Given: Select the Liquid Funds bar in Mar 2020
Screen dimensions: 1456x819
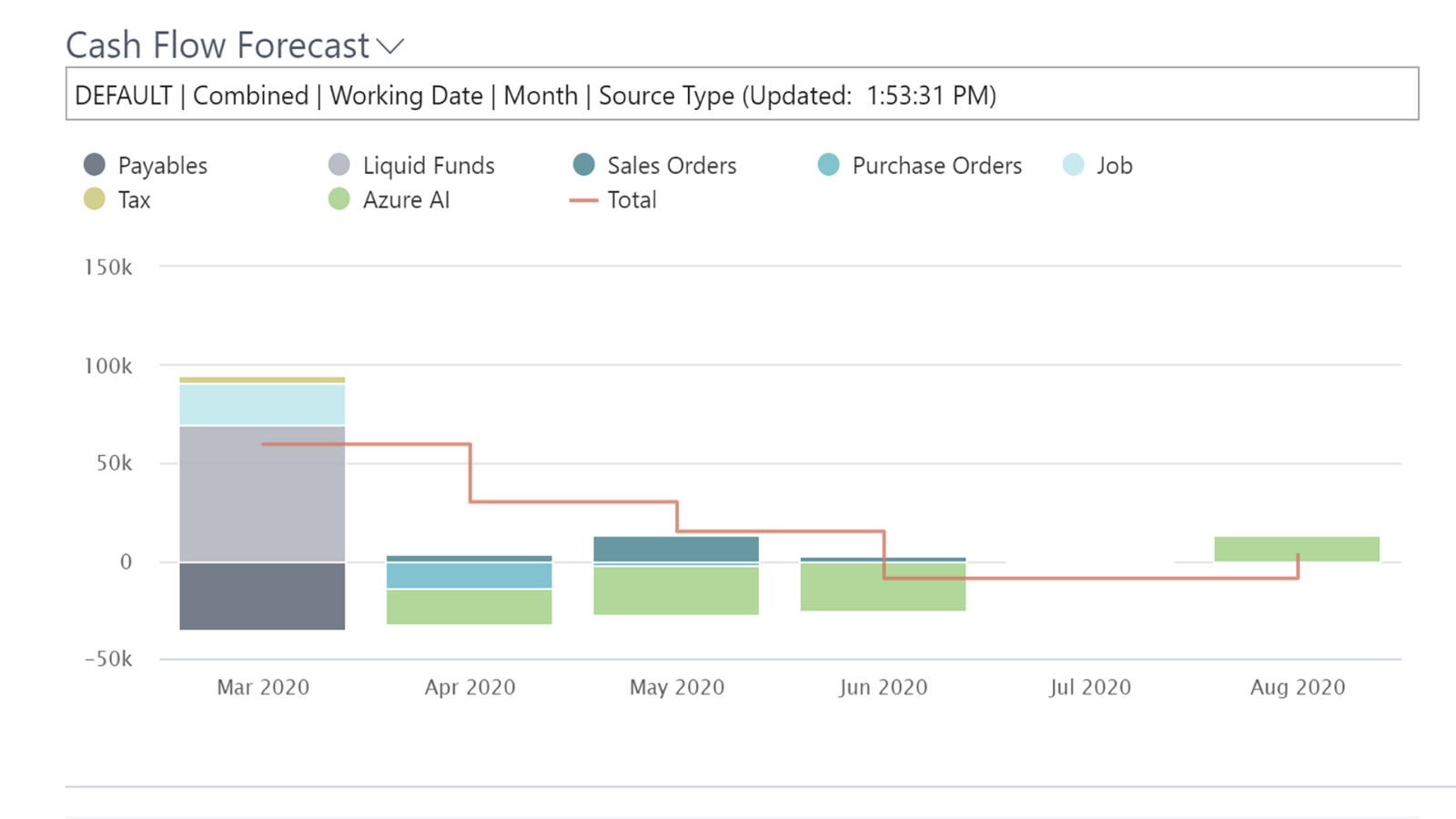Looking at the screenshot, I should pos(262,494).
